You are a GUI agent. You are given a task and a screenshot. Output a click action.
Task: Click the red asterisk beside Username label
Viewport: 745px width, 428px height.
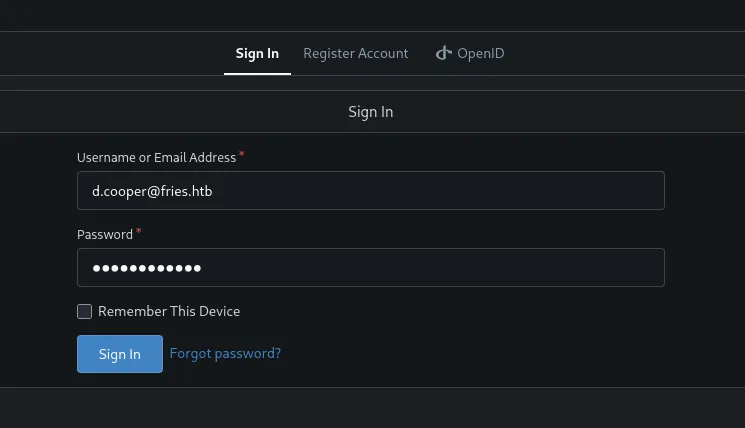[242, 155]
